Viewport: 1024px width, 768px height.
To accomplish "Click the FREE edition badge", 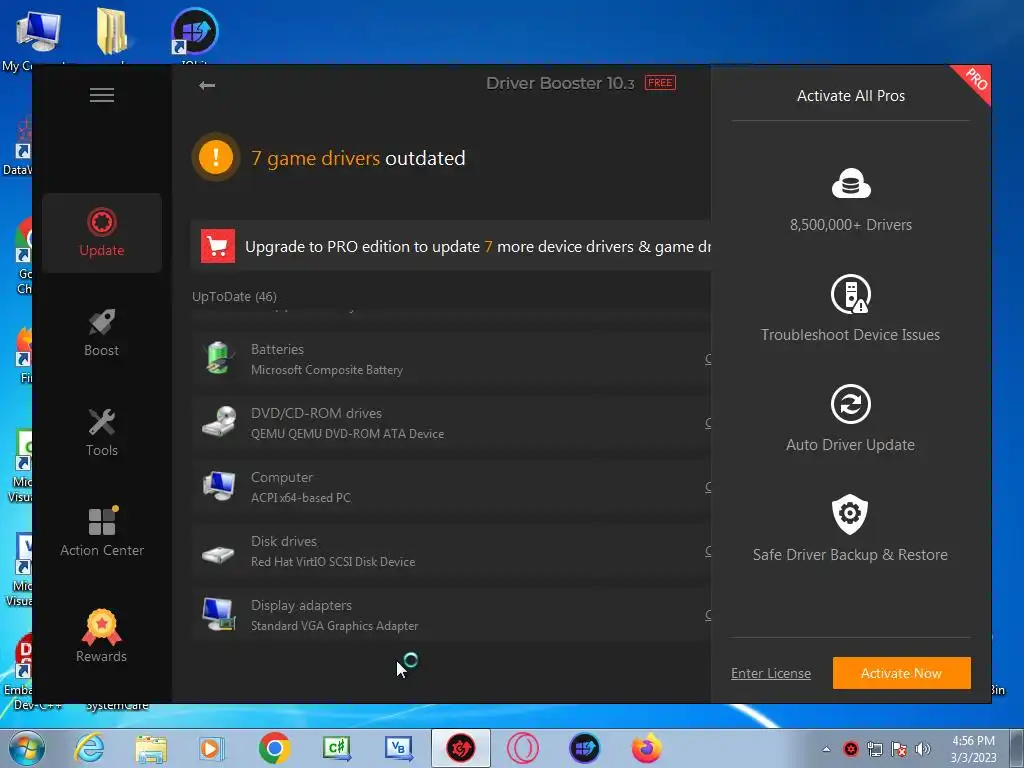I will (660, 83).
